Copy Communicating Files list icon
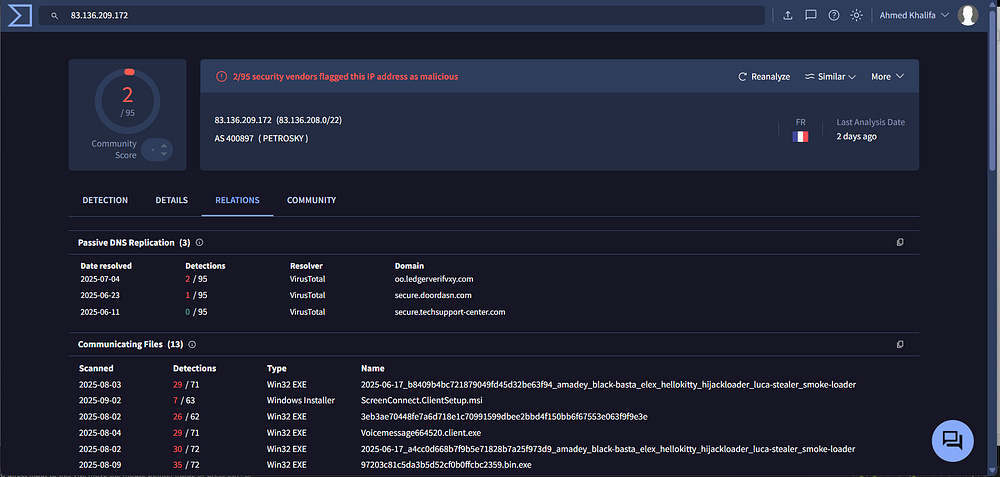1000x477 pixels. tap(900, 344)
